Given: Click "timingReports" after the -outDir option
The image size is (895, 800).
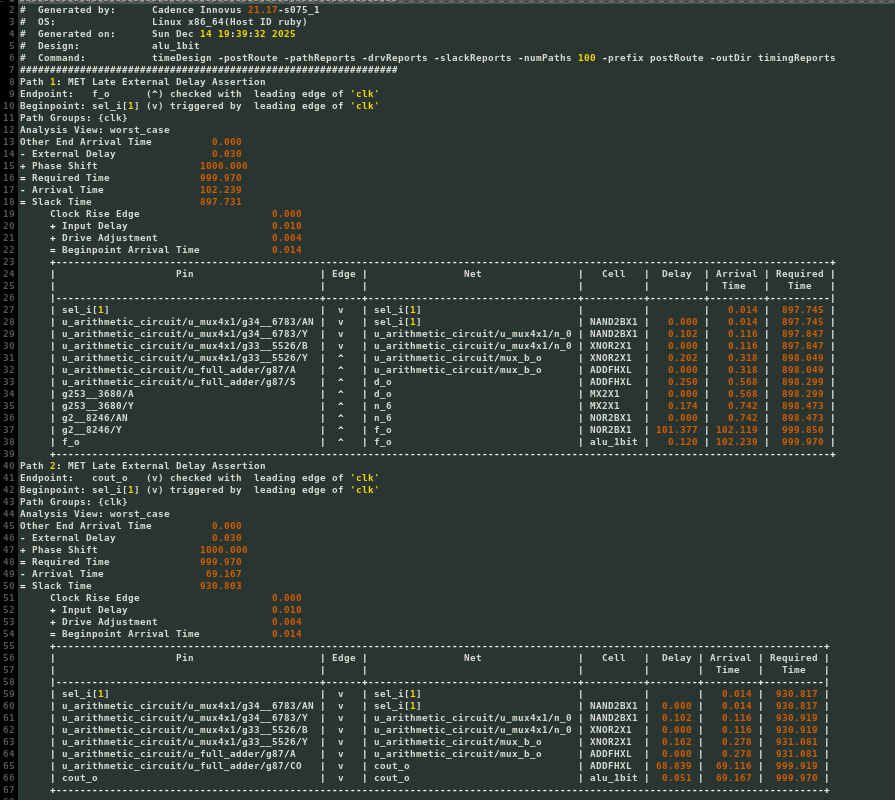Looking at the screenshot, I should point(796,58).
